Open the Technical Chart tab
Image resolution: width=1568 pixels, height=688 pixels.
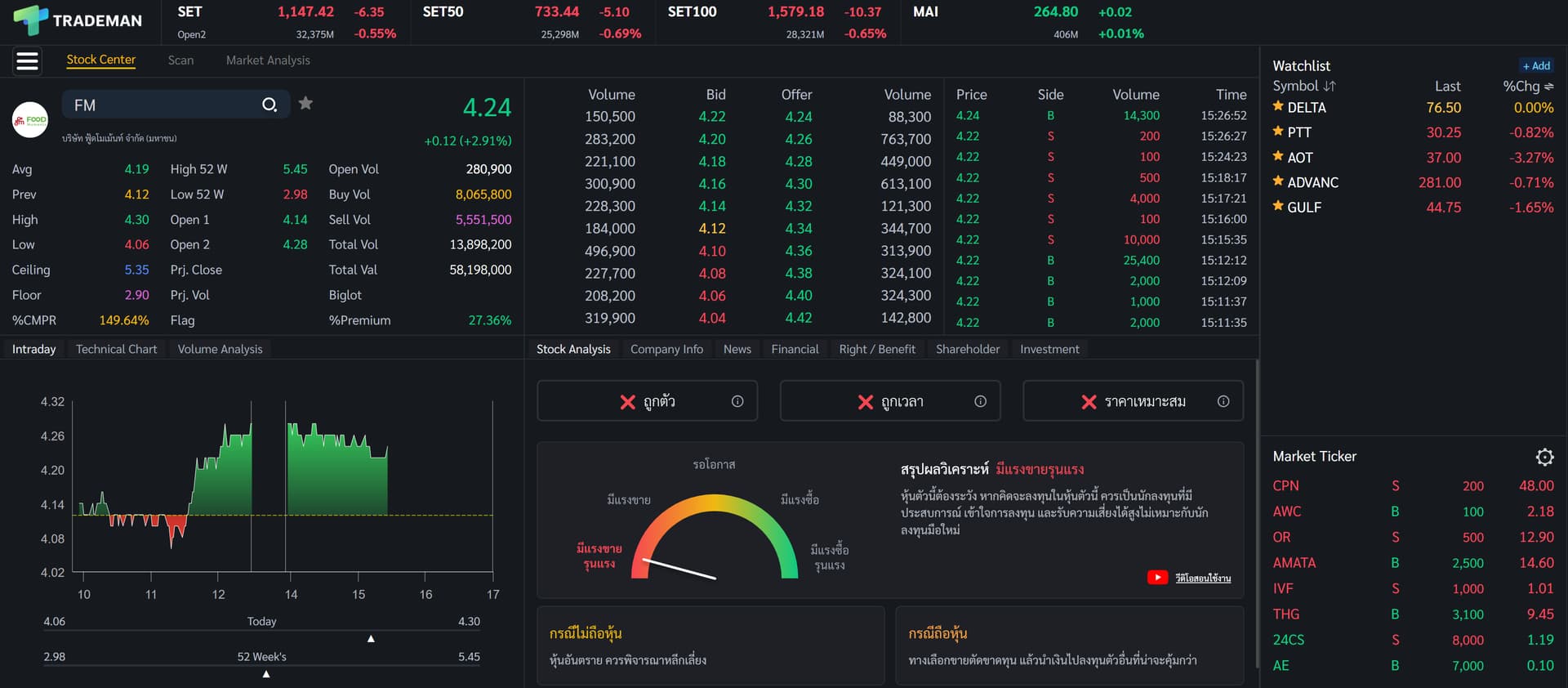116,349
